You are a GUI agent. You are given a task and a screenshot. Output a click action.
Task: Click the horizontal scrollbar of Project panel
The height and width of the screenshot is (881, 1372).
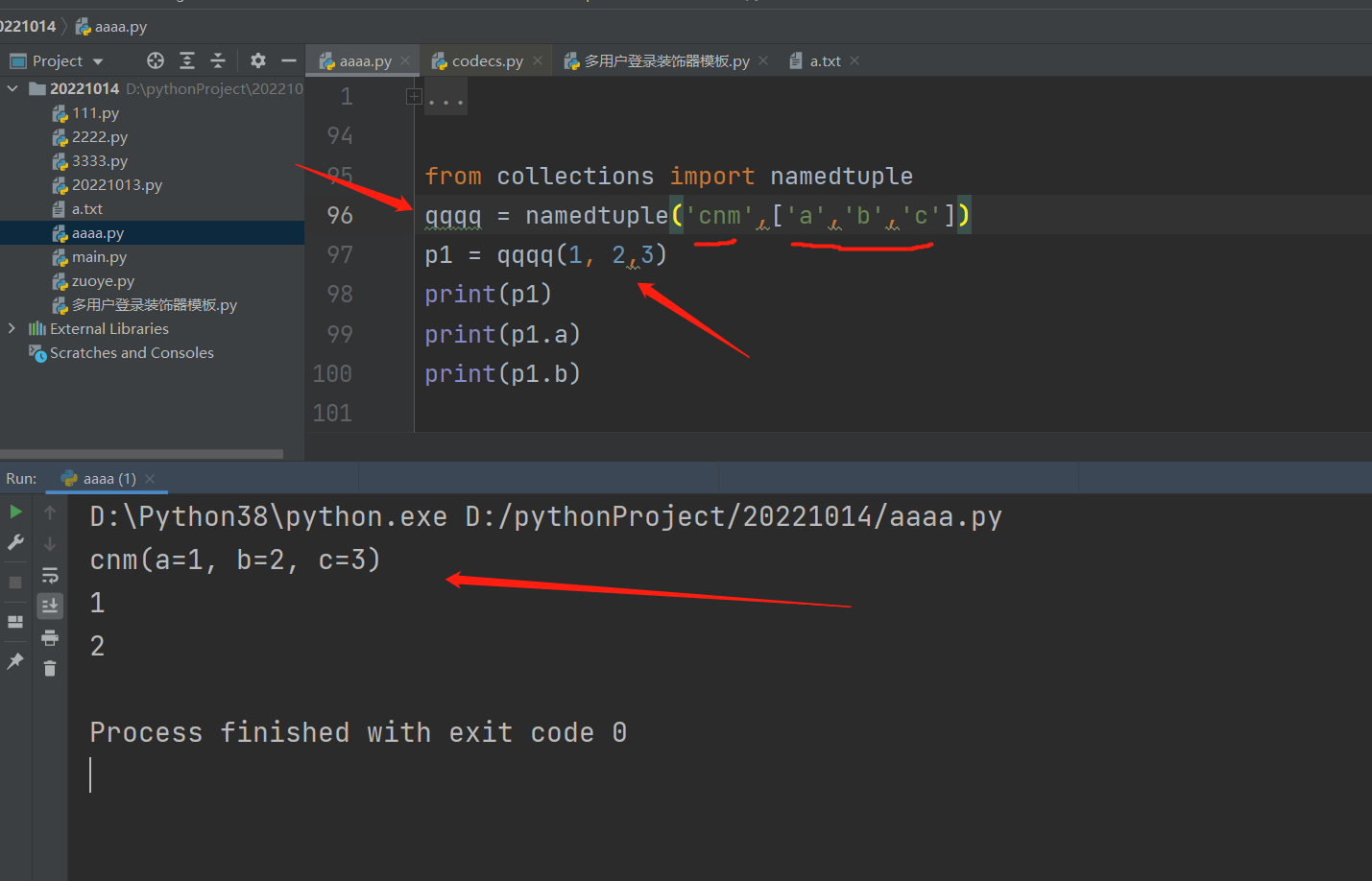click(x=142, y=454)
